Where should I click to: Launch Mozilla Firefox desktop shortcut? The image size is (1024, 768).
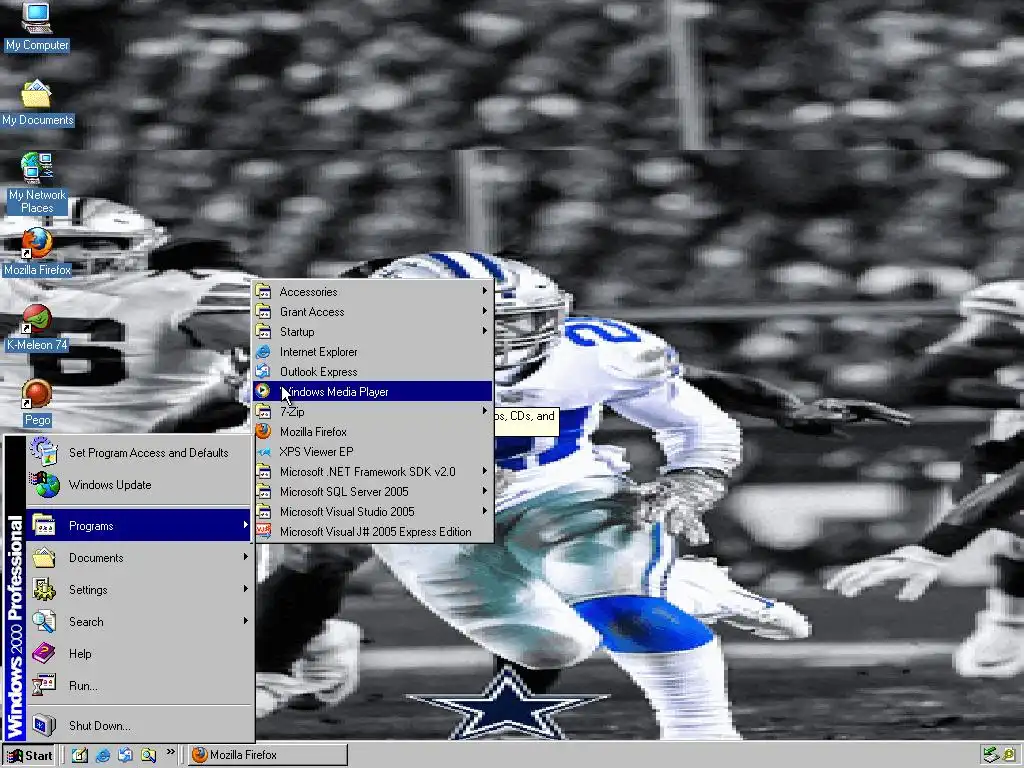pos(37,252)
